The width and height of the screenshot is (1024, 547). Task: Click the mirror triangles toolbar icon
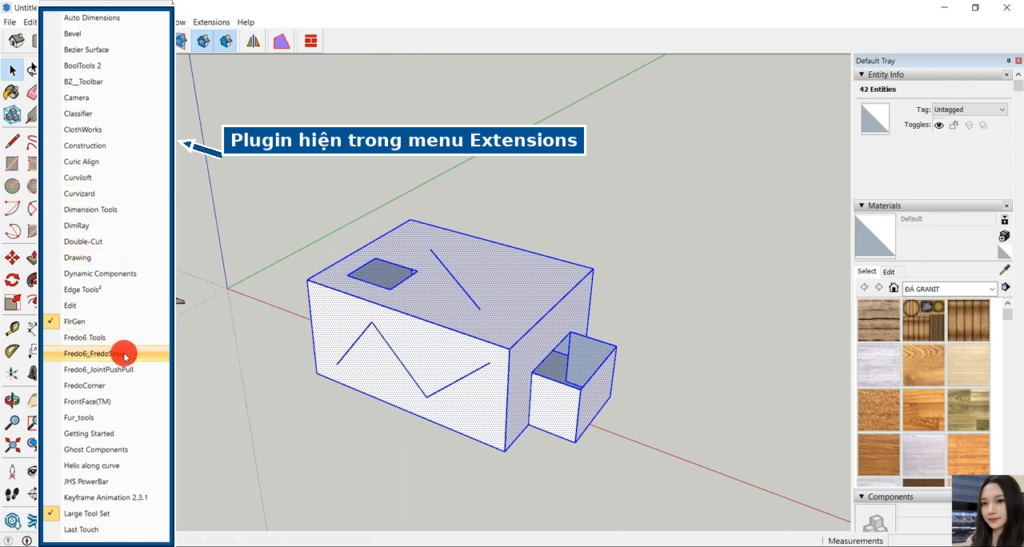[x=253, y=41]
